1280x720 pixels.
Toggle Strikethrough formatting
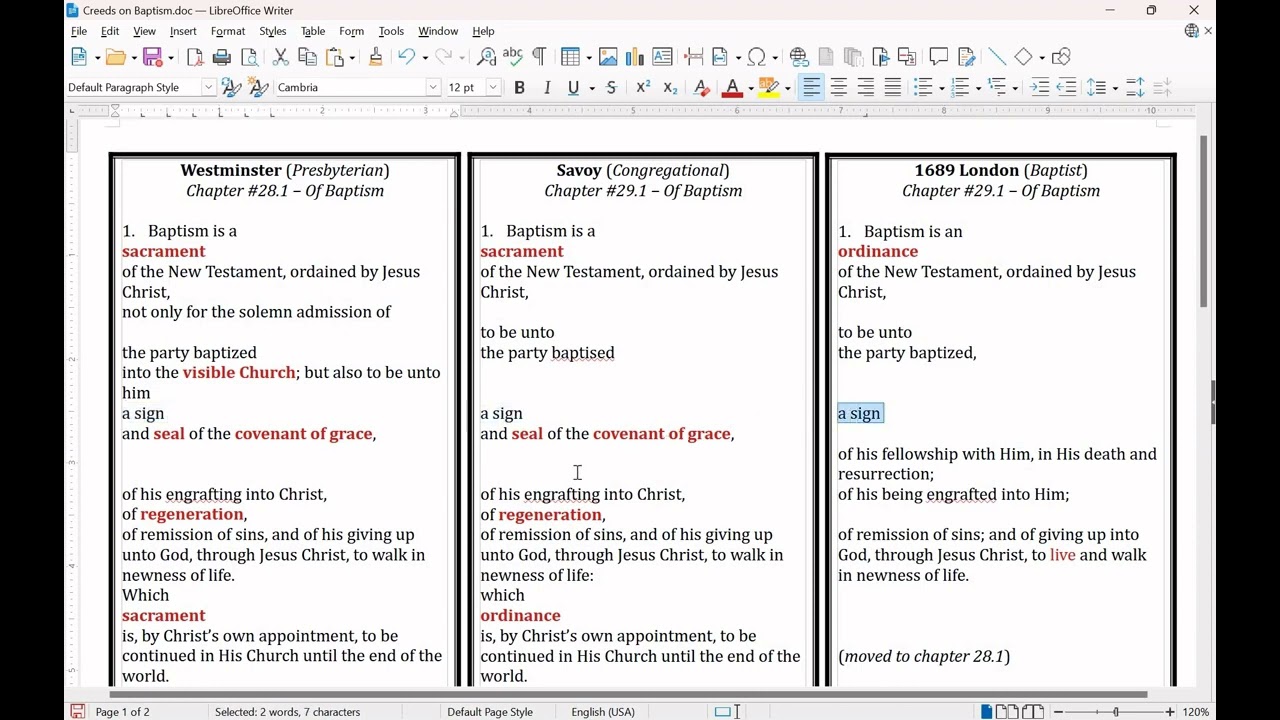(x=611, y=87)
